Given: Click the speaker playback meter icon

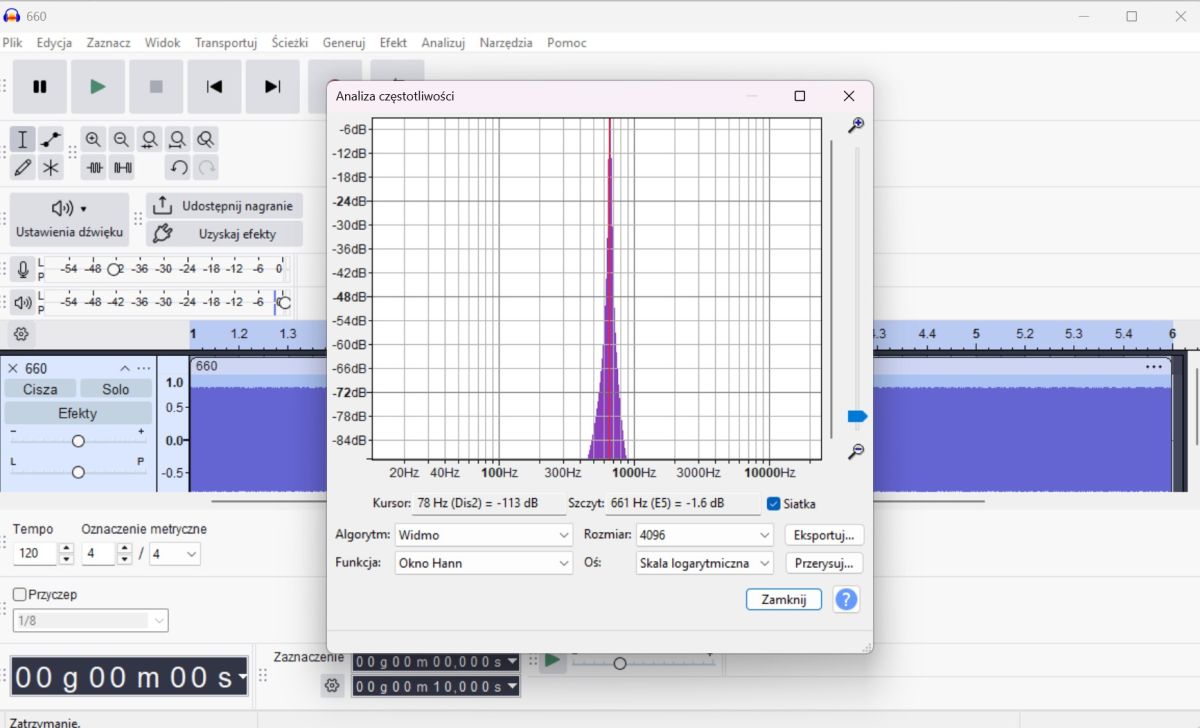Looking at the screenshot, I should pos(23,302).
